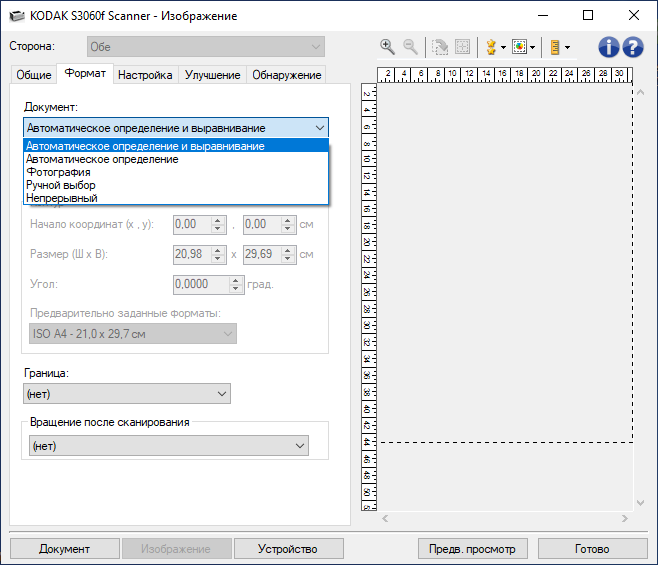
Task: Decrease height 29,69 with its down arrow
Action: [287, 258]
